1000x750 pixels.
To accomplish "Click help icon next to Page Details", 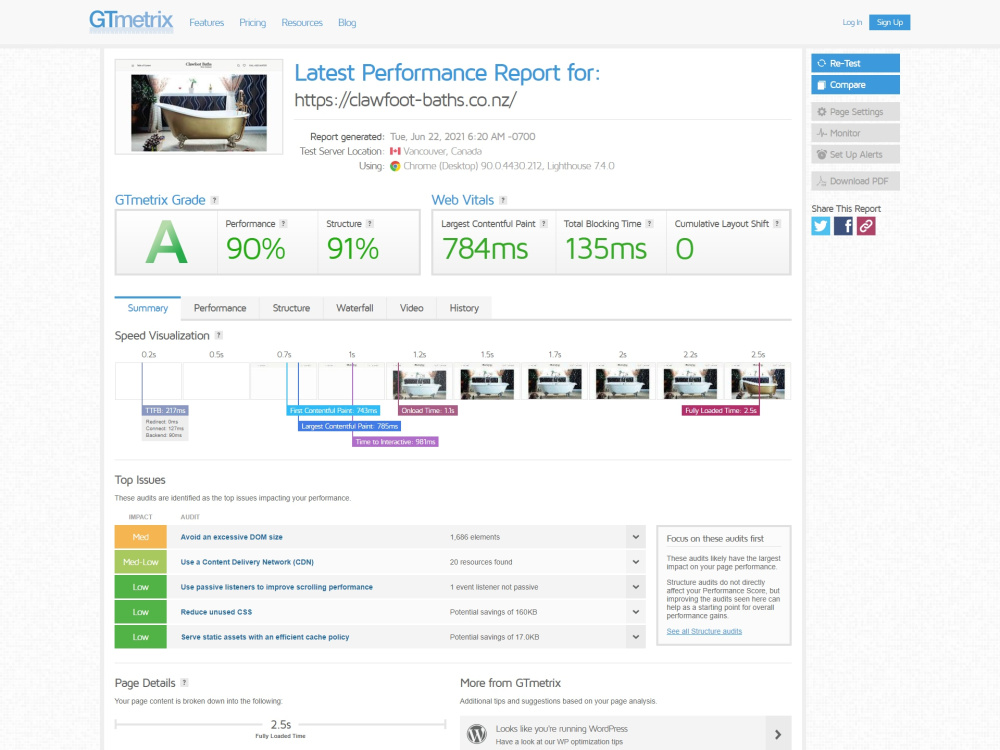I will [x=184, y=682].
